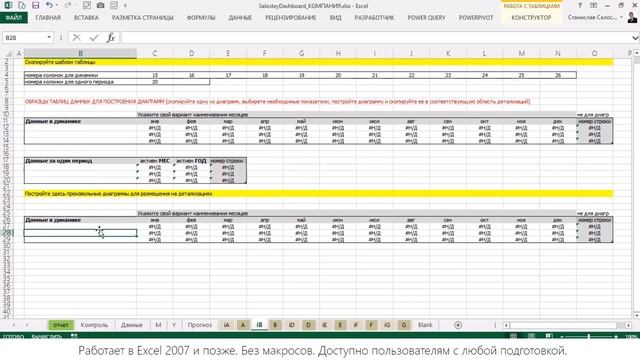Expand the Name Box dropdown arrow

point(49,38)
